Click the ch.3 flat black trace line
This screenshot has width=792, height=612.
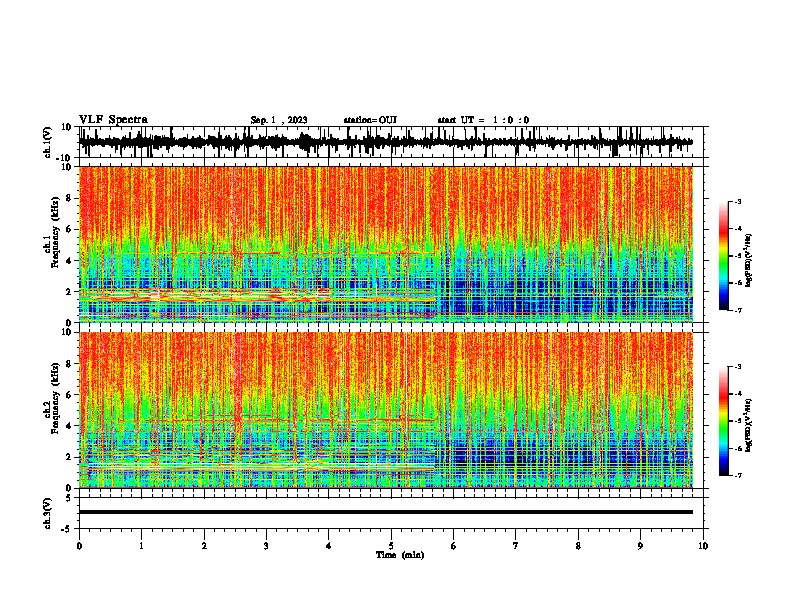tap(386, 512)
